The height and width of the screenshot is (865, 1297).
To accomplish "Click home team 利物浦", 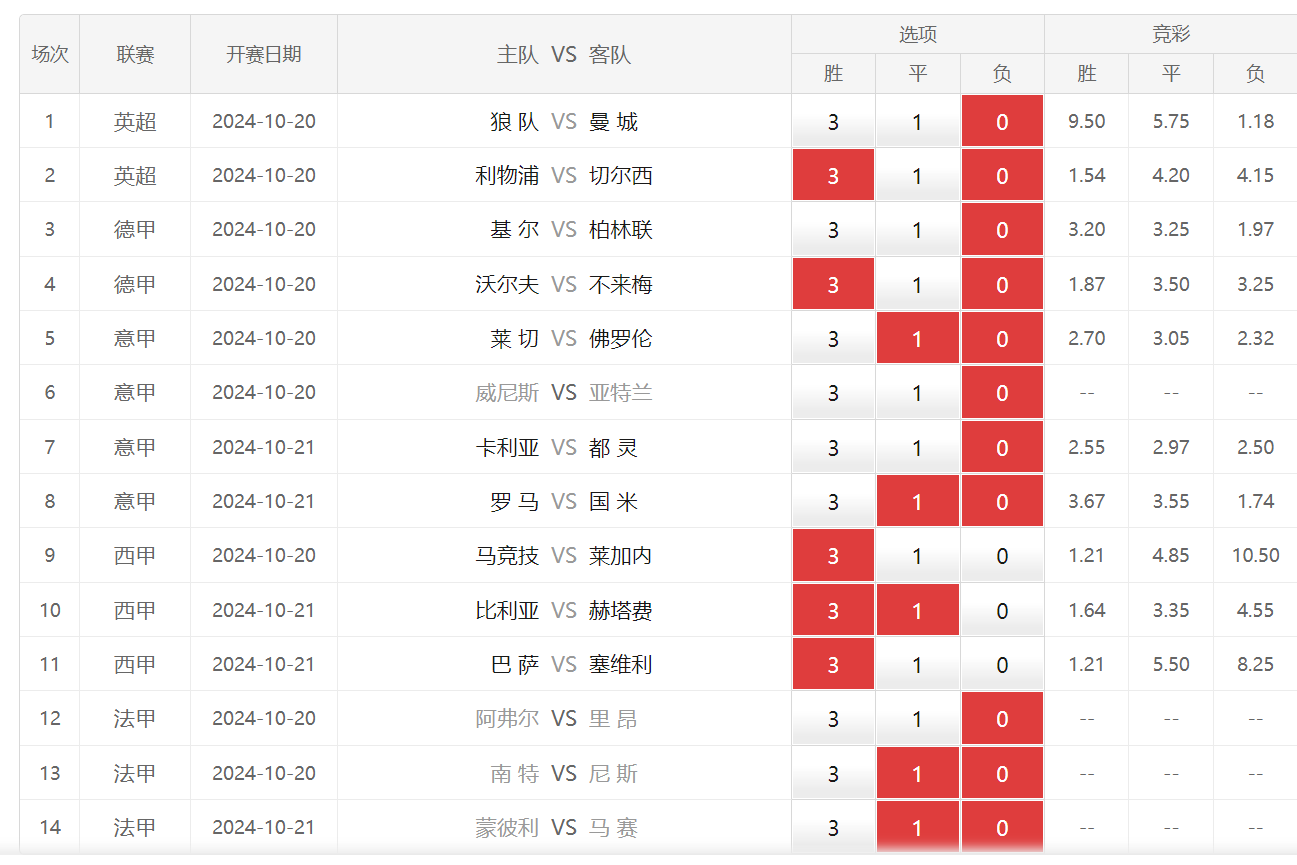I will [507, 176].
